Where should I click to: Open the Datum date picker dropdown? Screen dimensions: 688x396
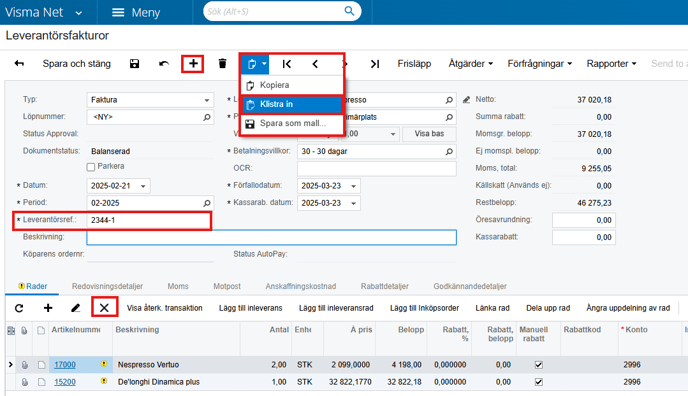(x=143, y=186)
